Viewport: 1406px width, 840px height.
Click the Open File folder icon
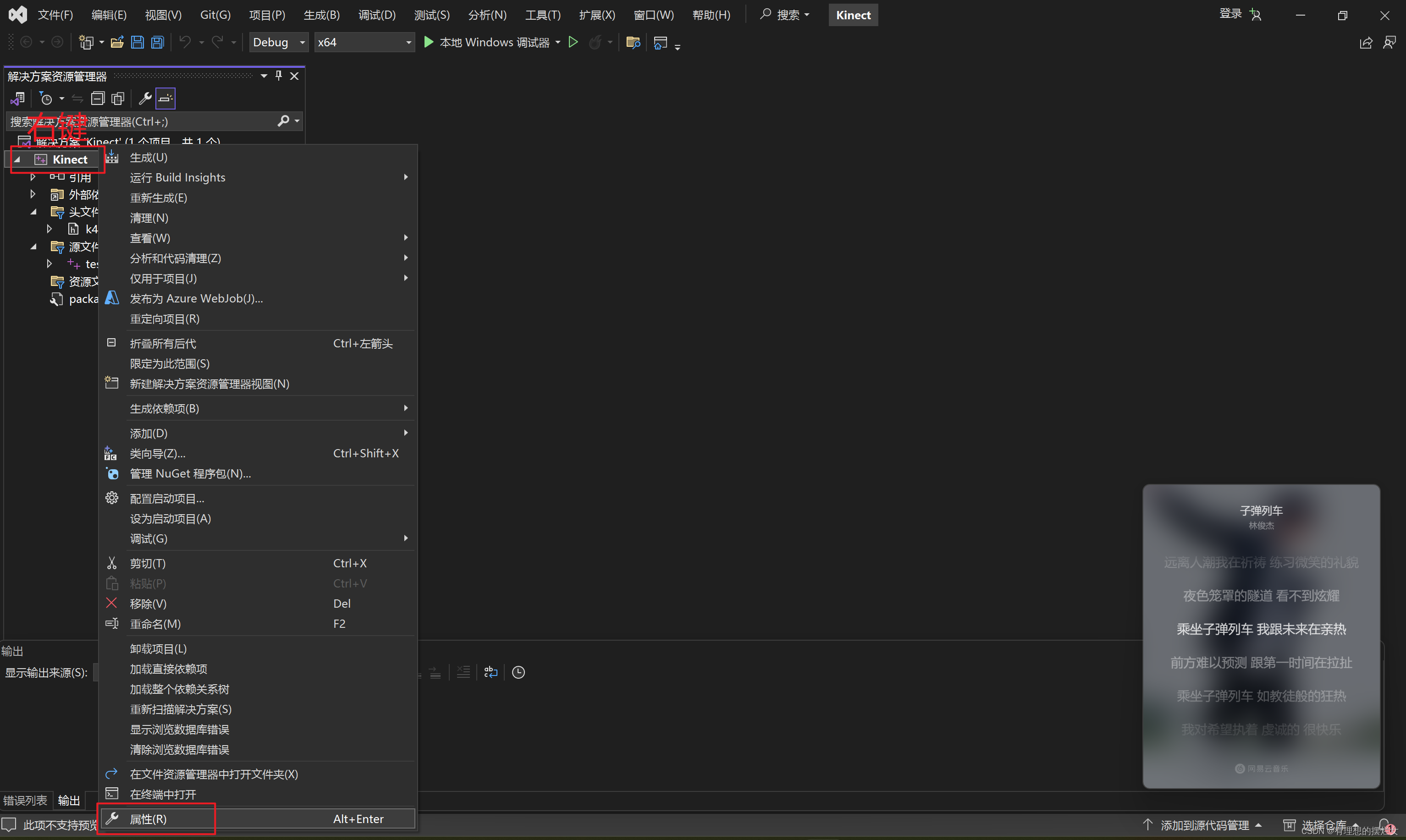click(x=117, y=43)
